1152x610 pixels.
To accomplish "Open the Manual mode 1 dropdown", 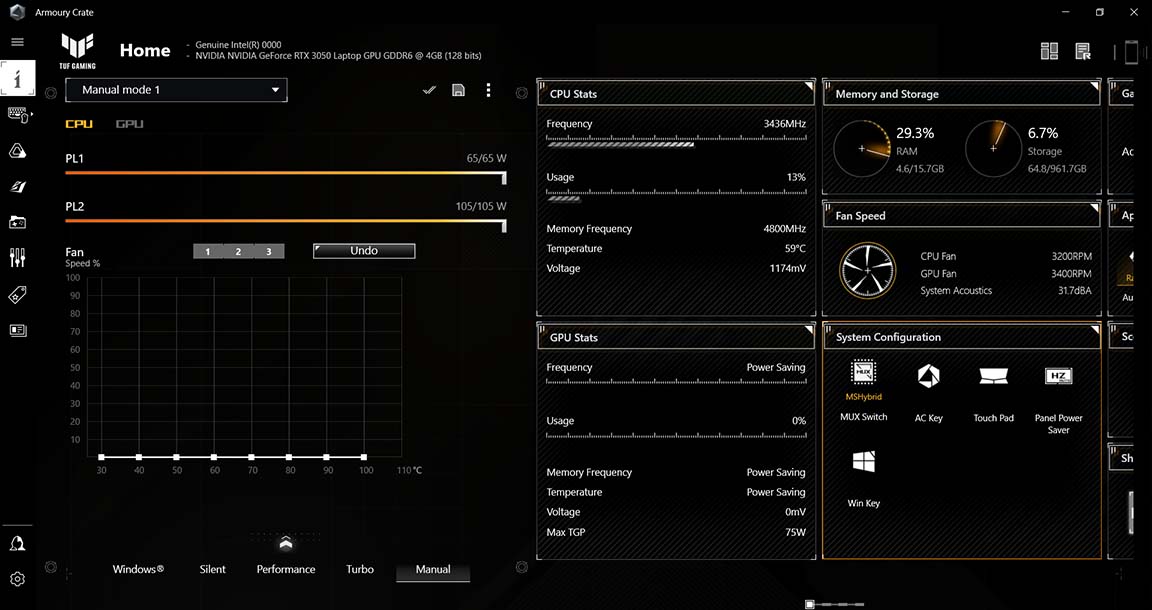I will tap(176, 90).
